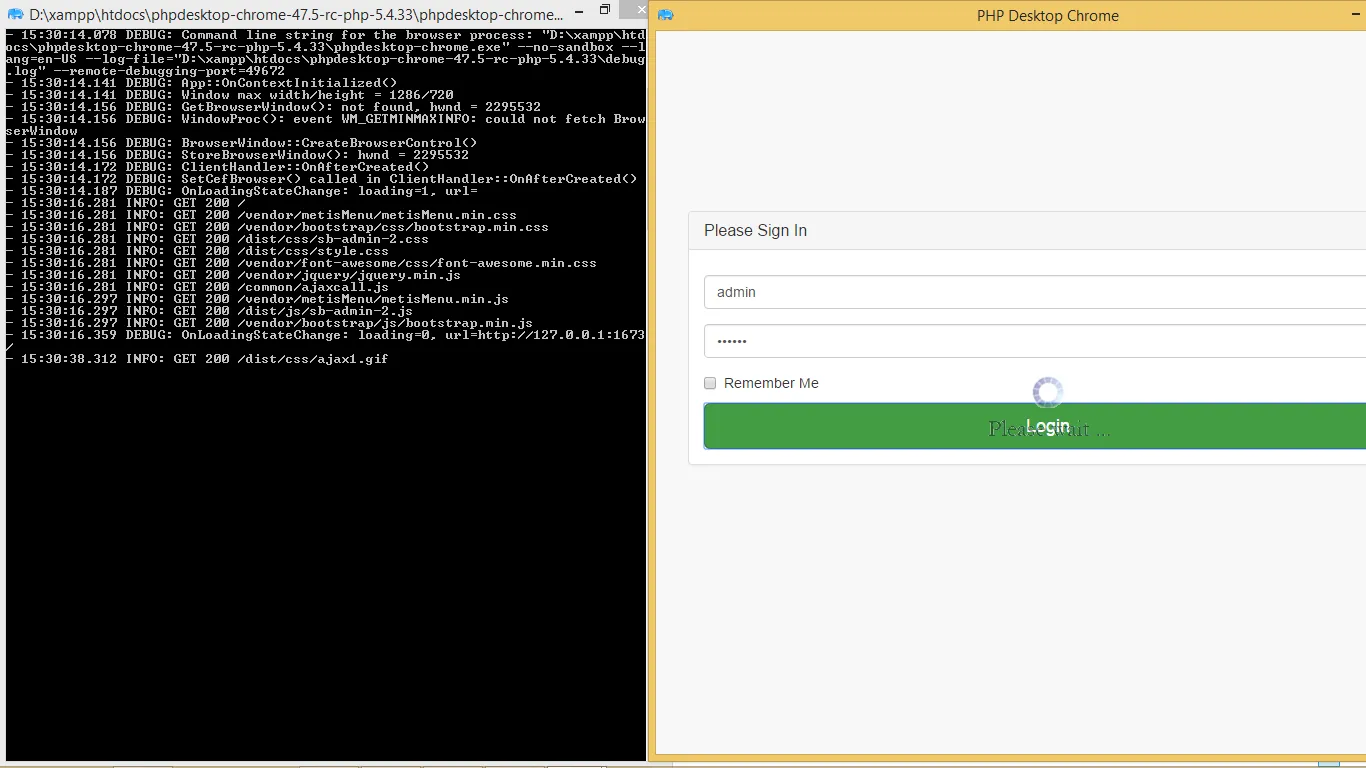
Task: Click the green Login button
Action: coord(1035,426)
